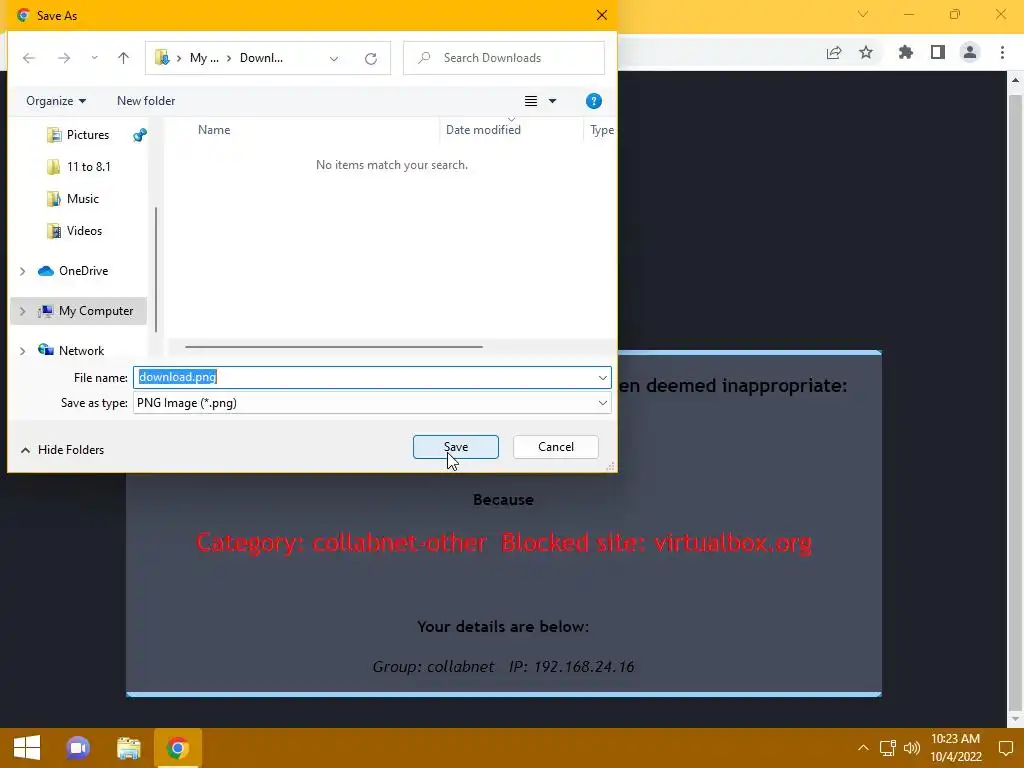Open the clock showing 10:23 AM
This screenshot has height=768, width=1024.
point(955,748)
